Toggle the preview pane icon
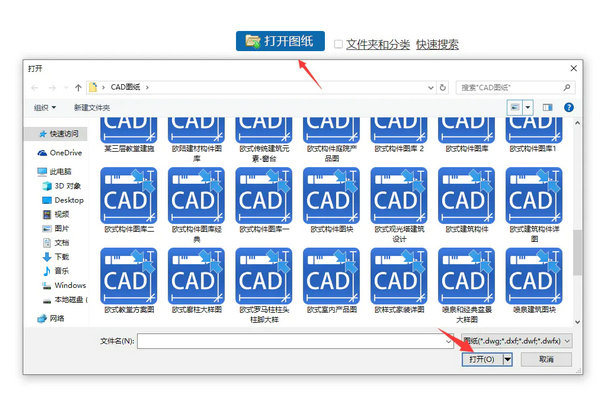Image resolution: width=600 pixels, height=397 pixels. click(x=548, y=108)
